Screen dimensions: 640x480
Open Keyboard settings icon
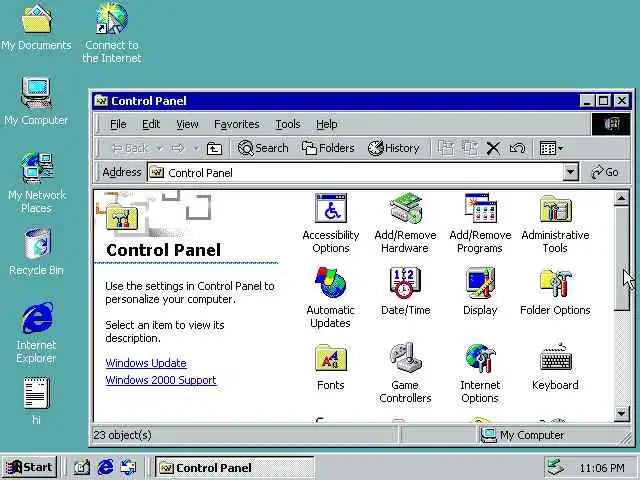click(x=555, y=367)
